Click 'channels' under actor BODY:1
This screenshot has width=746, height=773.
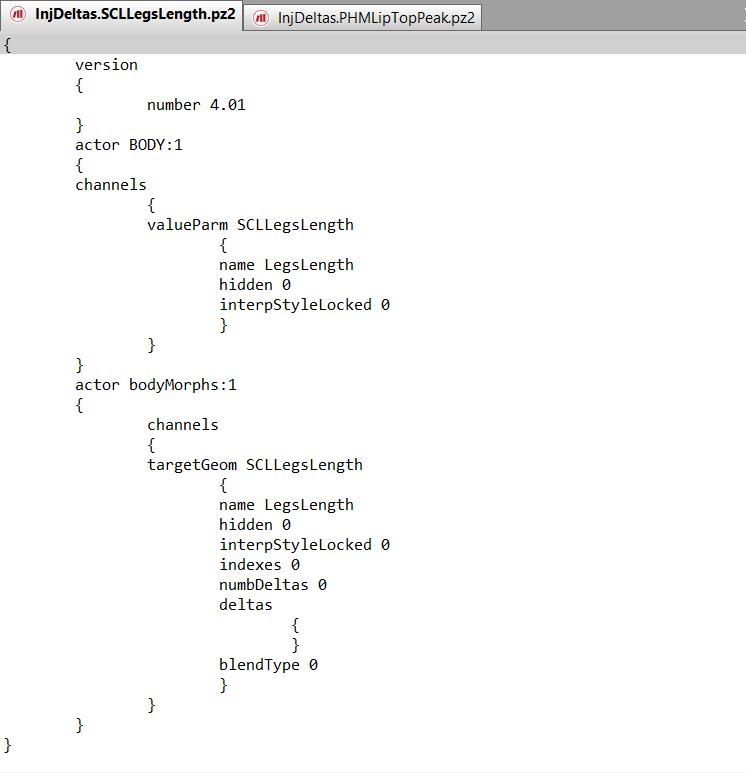111,185
